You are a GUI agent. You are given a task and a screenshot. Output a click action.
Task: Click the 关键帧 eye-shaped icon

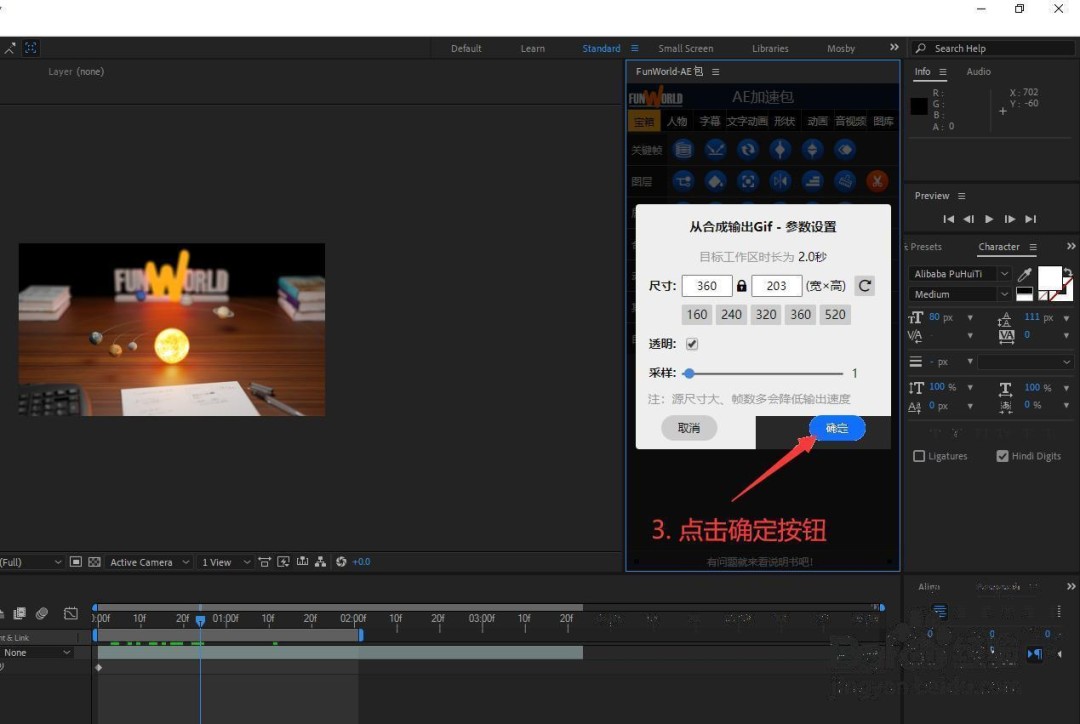click(844, 149)
